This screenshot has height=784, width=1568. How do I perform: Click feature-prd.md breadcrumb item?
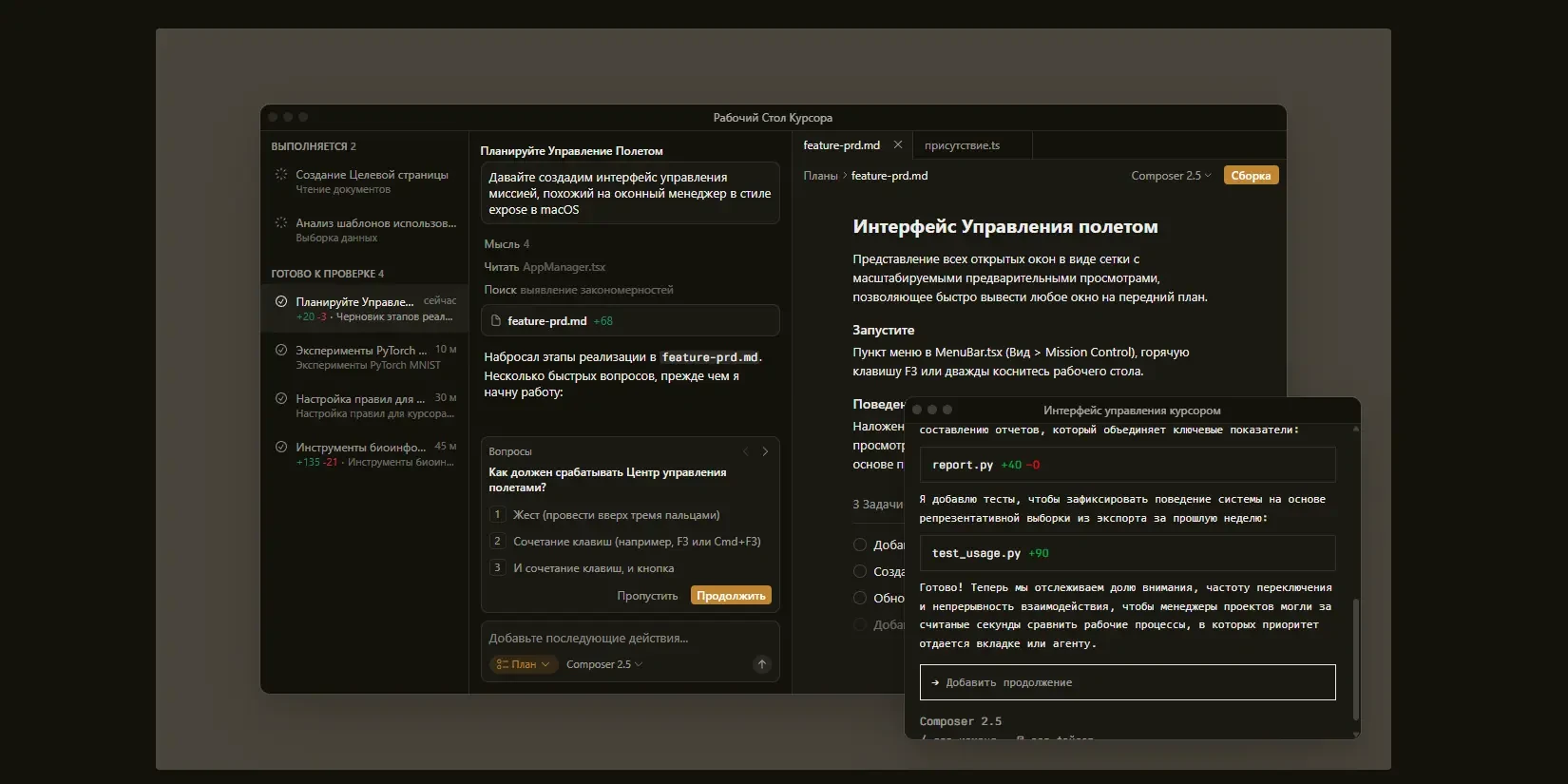(x=889, y=176)
